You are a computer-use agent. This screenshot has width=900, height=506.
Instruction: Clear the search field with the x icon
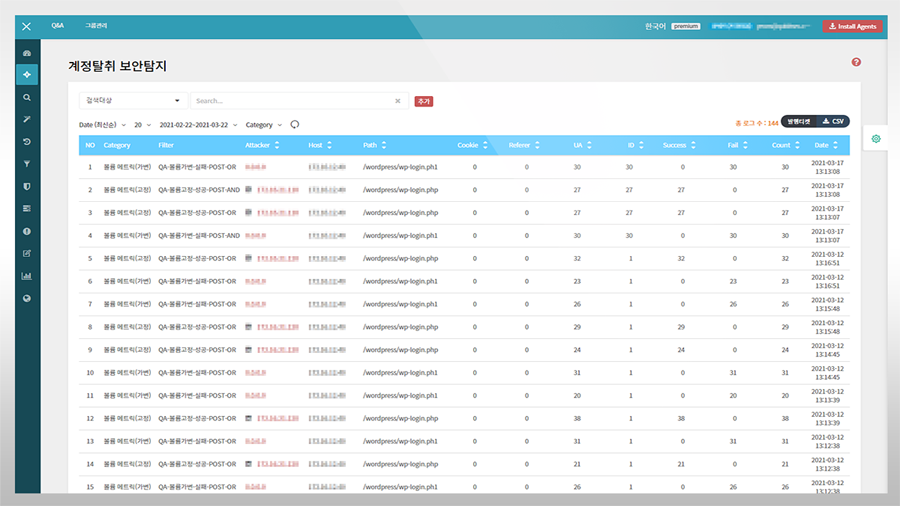click(398, 101)
